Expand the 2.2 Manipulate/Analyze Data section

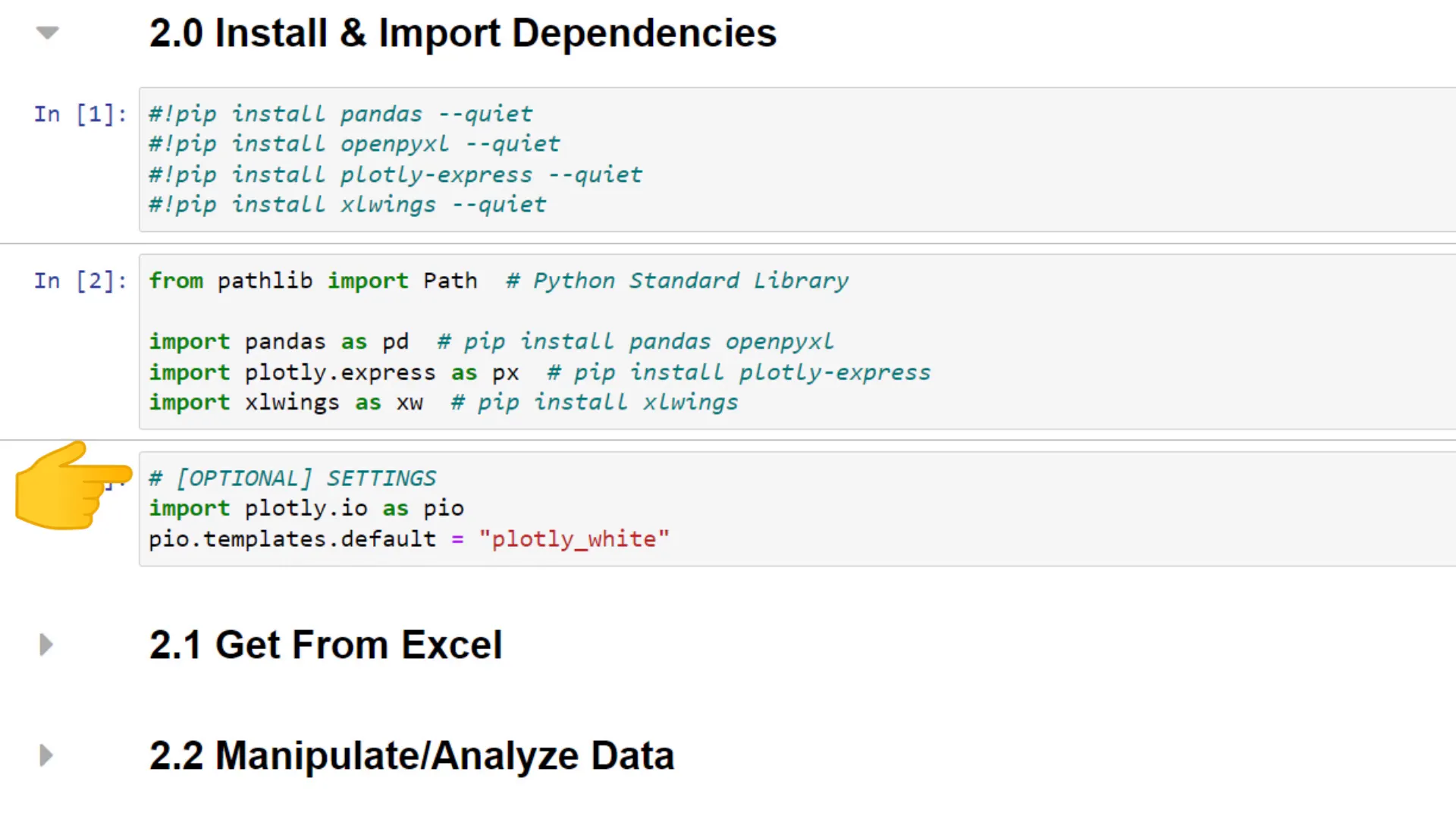click(45, 755)
